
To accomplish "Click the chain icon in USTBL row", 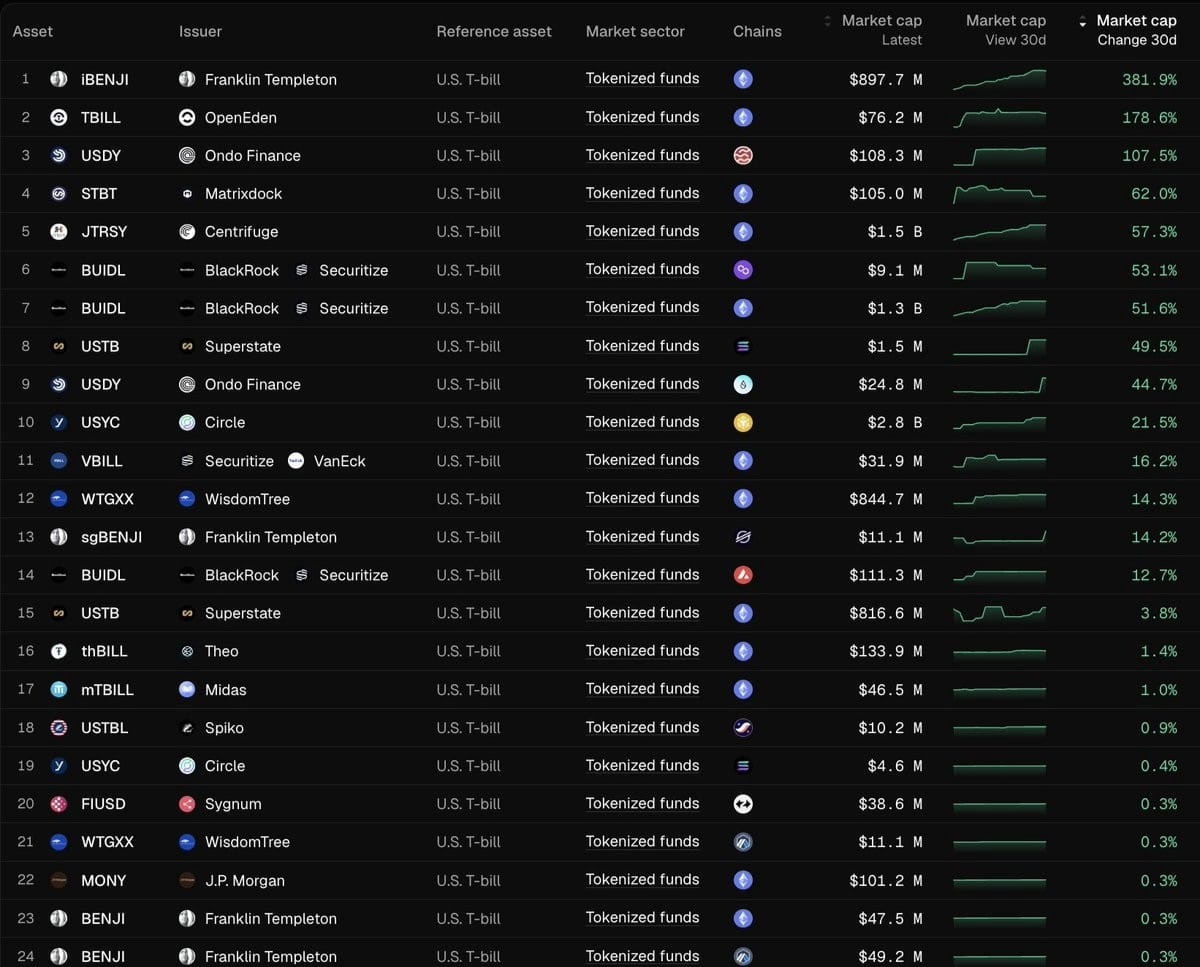I will 743,728.
